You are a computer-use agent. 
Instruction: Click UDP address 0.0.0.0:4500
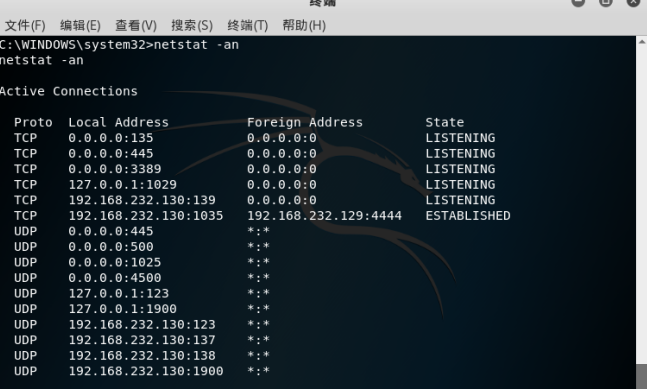[x=115, y=278]
